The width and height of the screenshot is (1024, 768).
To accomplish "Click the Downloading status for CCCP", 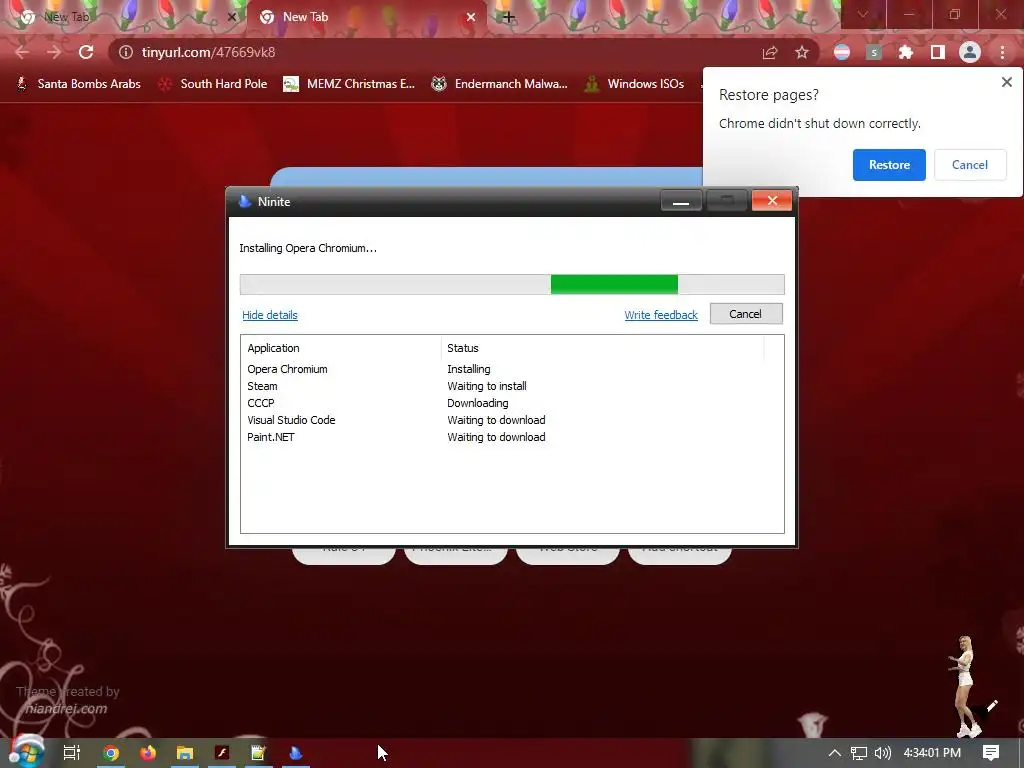I will tap(477, 403).
